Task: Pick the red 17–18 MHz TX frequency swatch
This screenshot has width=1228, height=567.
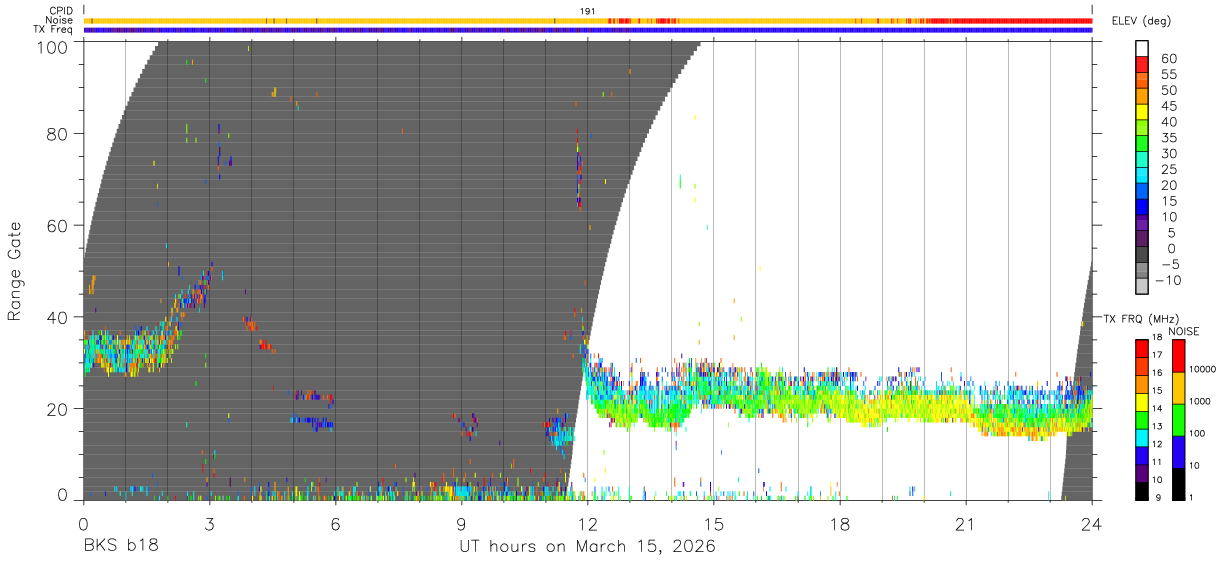Action: tap(1142, 348)
